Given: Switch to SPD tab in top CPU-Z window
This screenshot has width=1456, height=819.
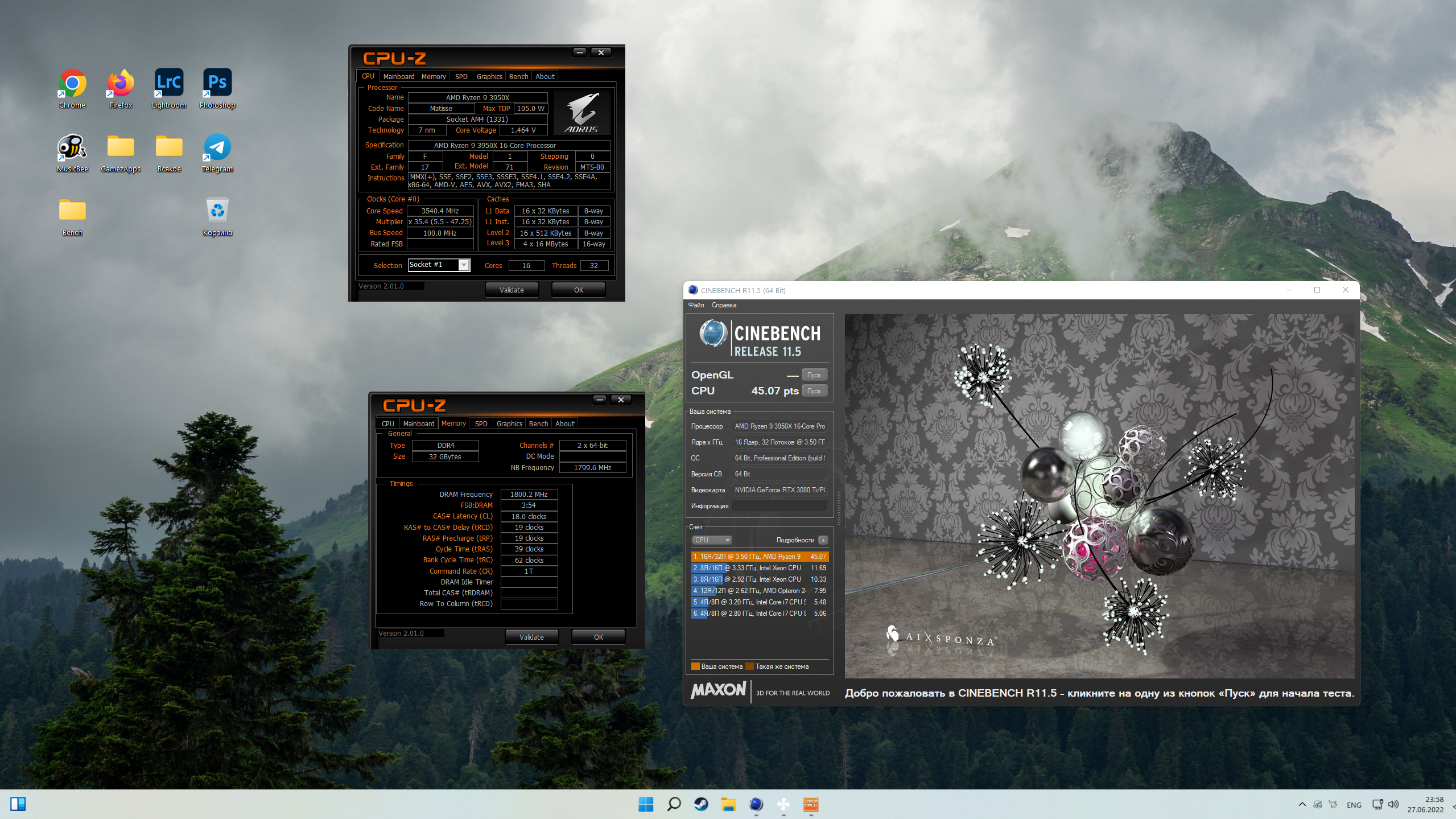Looking at the screenshot, I should 461,76.
